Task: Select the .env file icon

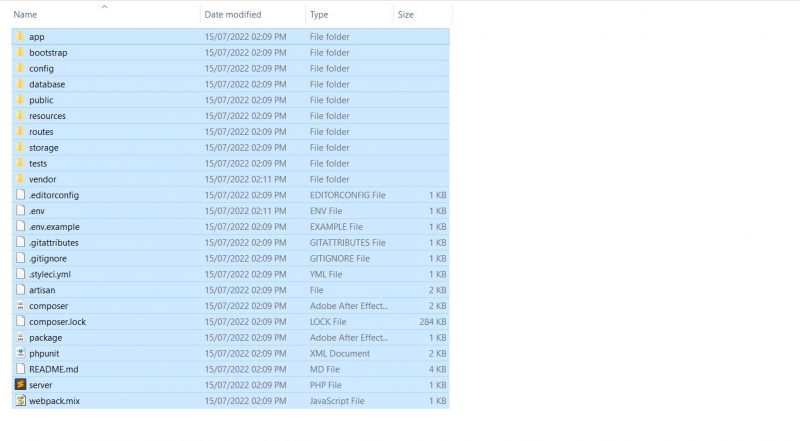Action: coord(20,211)
